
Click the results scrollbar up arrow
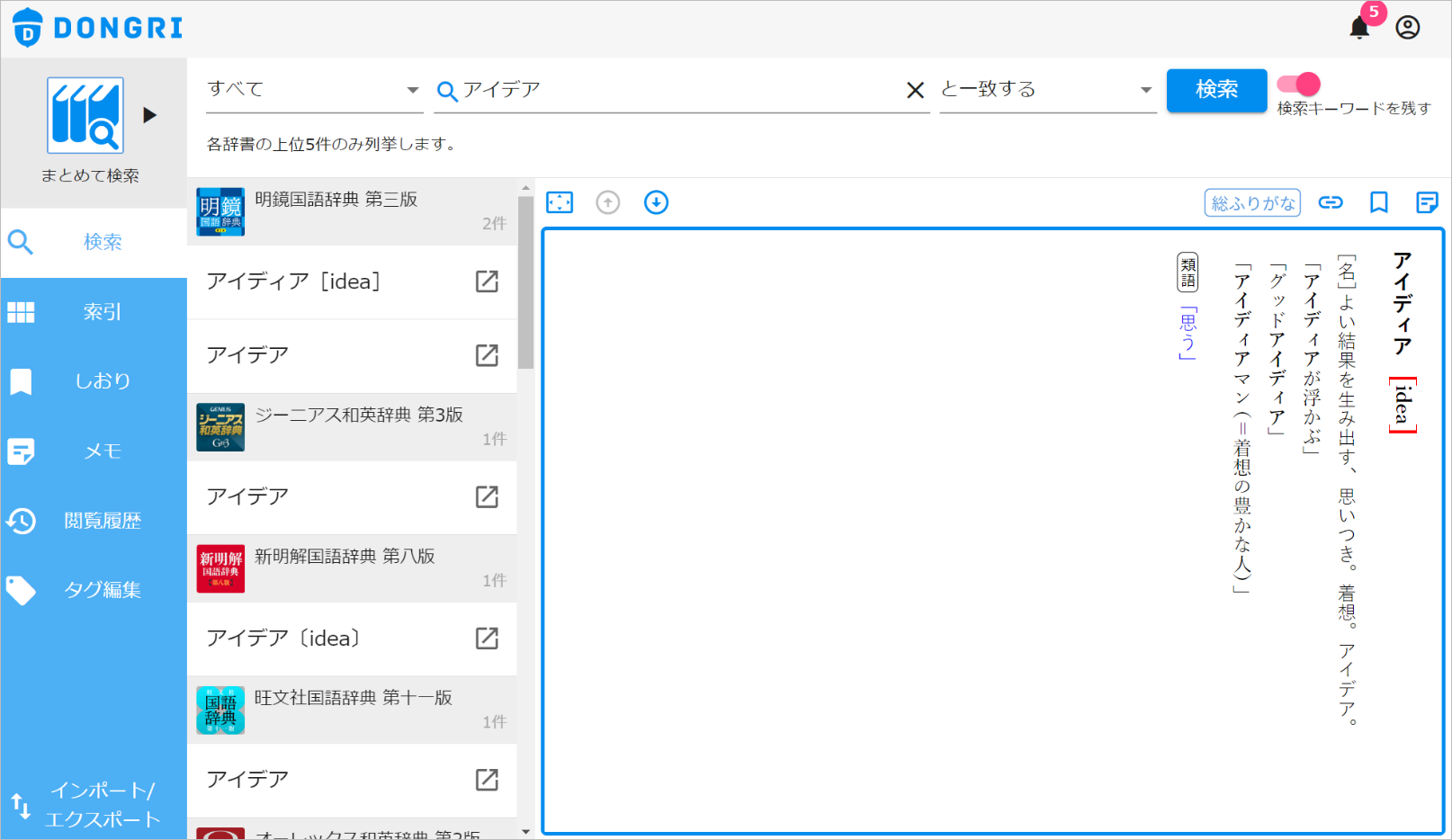click(x=526, y=188)
